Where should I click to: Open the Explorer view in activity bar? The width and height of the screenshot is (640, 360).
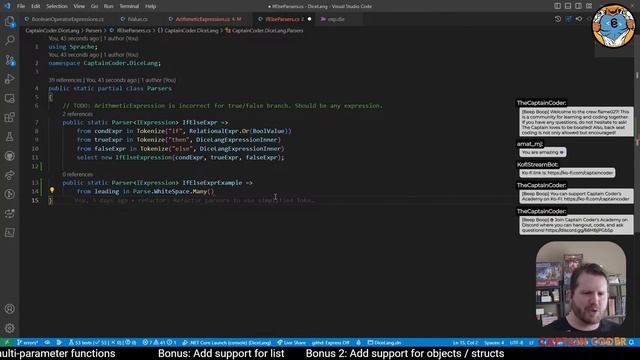point(9,21)
